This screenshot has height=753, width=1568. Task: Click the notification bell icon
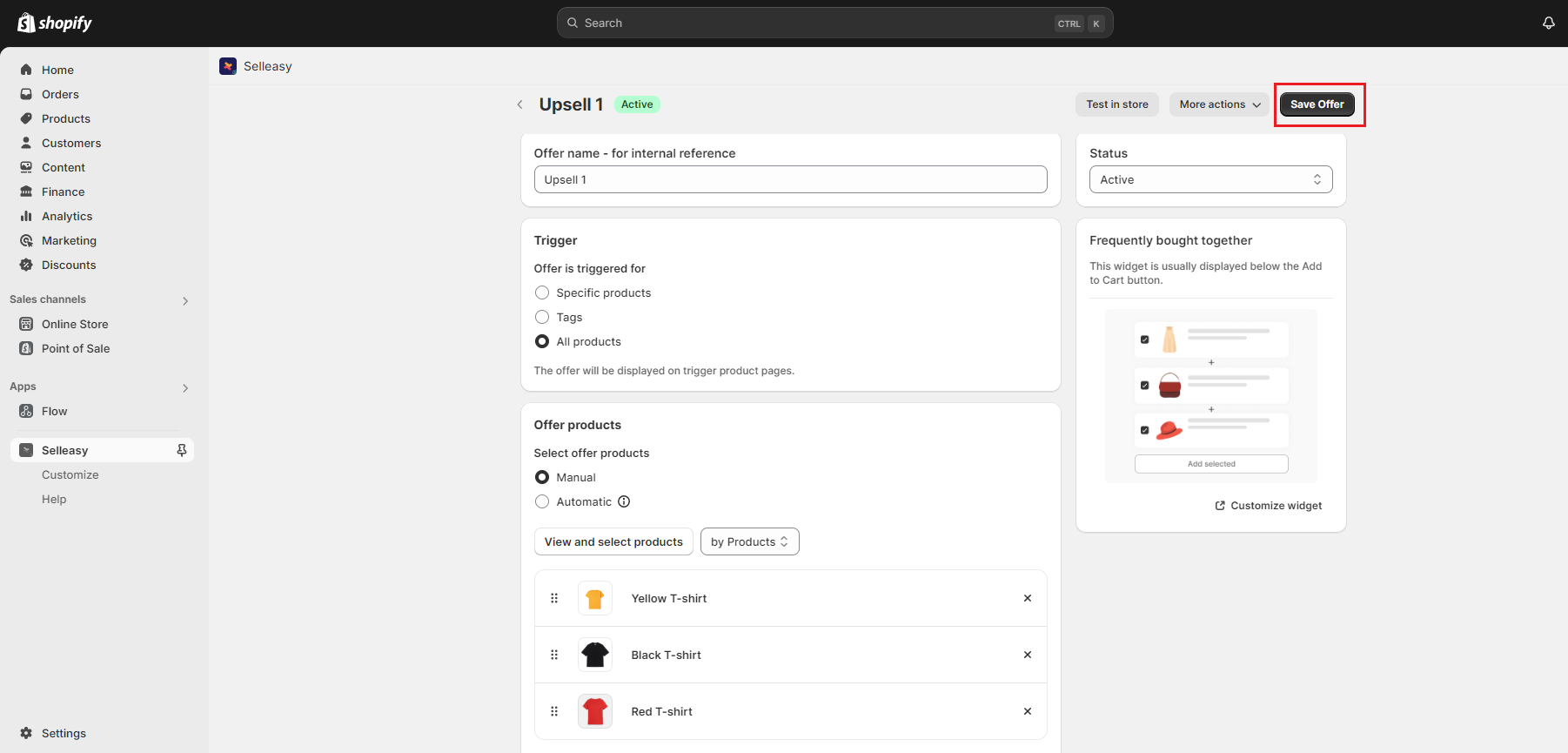pos(1548,24)
